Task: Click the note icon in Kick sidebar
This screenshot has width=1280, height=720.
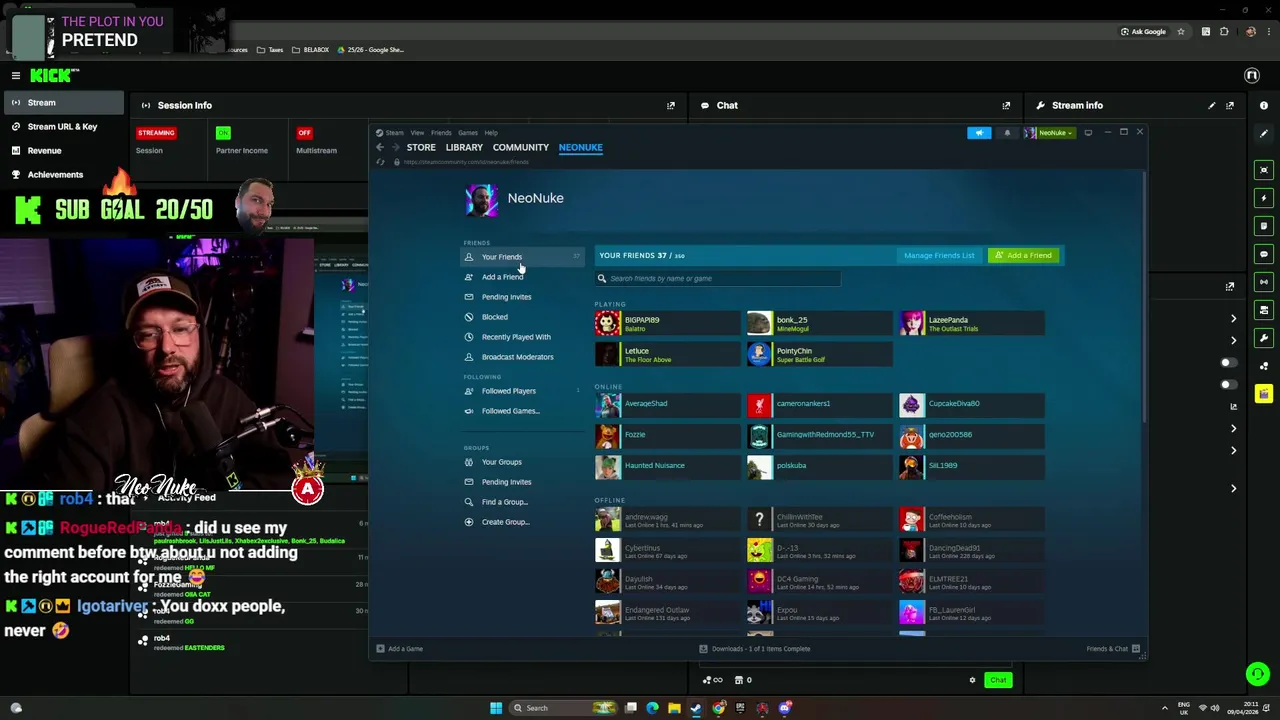Action: click(x=1264, y=226)
